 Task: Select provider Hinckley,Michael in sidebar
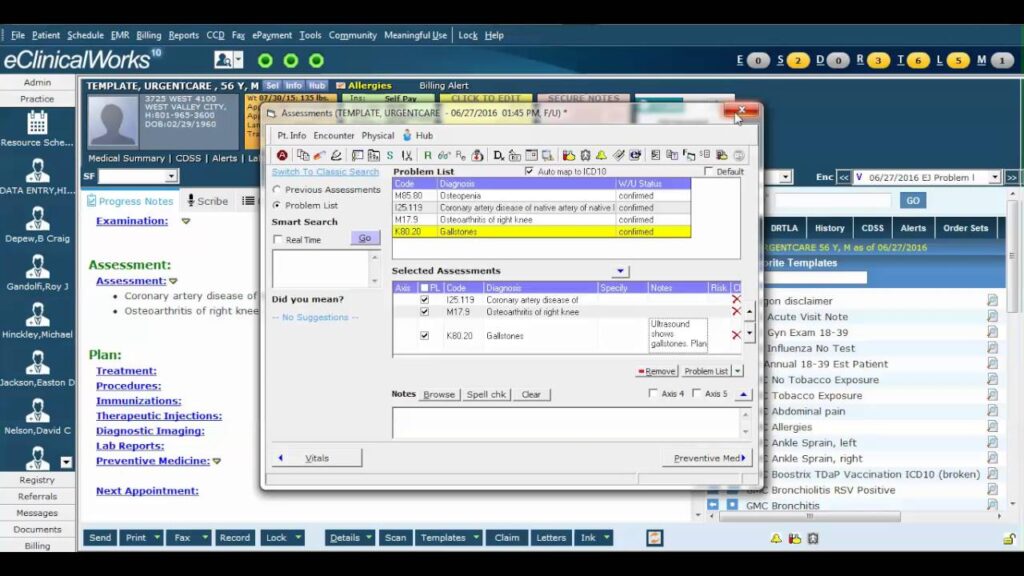37,321
